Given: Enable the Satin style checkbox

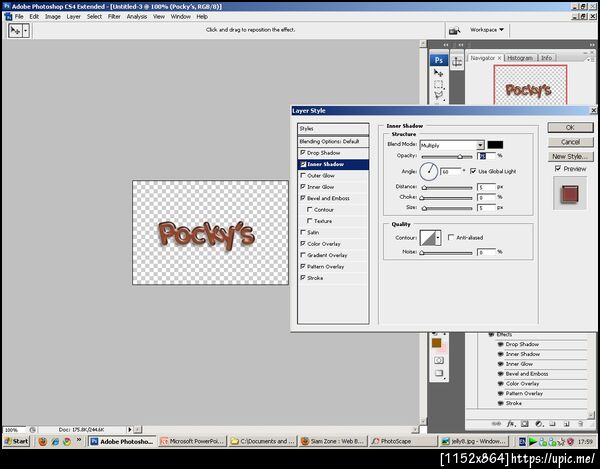Looking at the screenshot, I should point(303,232).
